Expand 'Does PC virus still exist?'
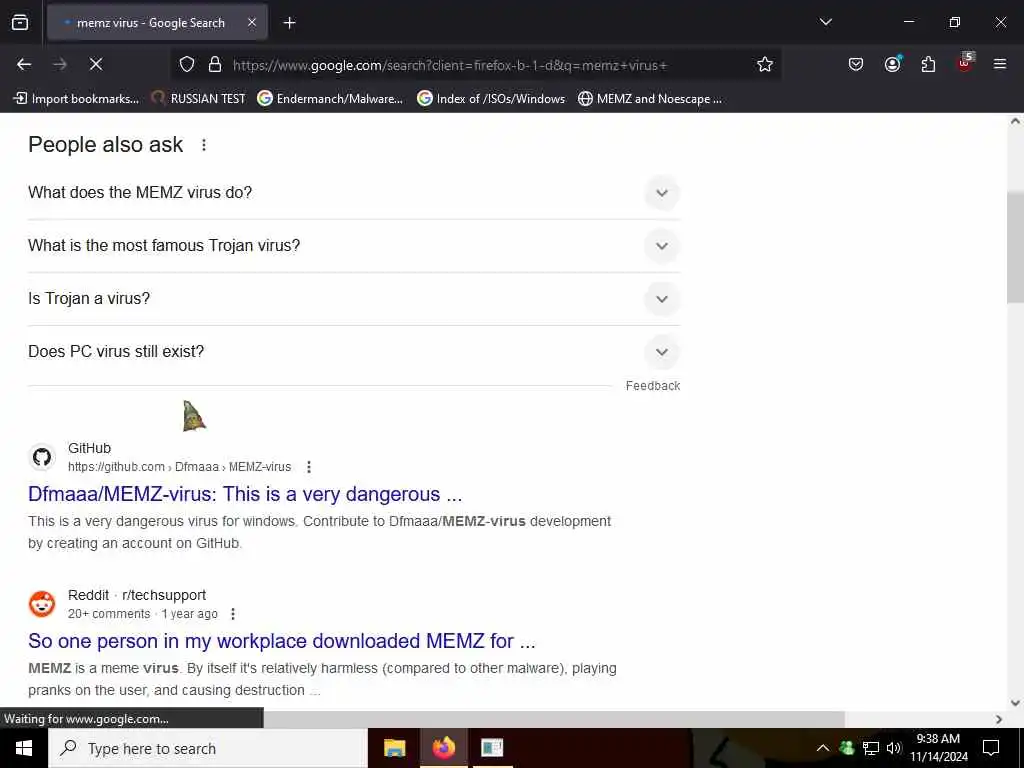1024x768 pixels. click(354, 351)
